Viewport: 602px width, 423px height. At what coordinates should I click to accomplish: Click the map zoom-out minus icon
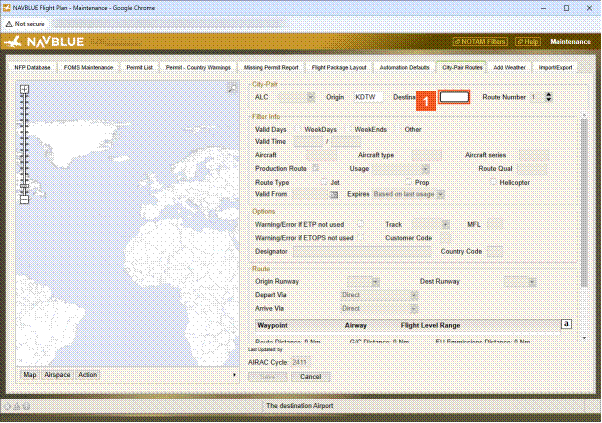[x=24, y=200]
